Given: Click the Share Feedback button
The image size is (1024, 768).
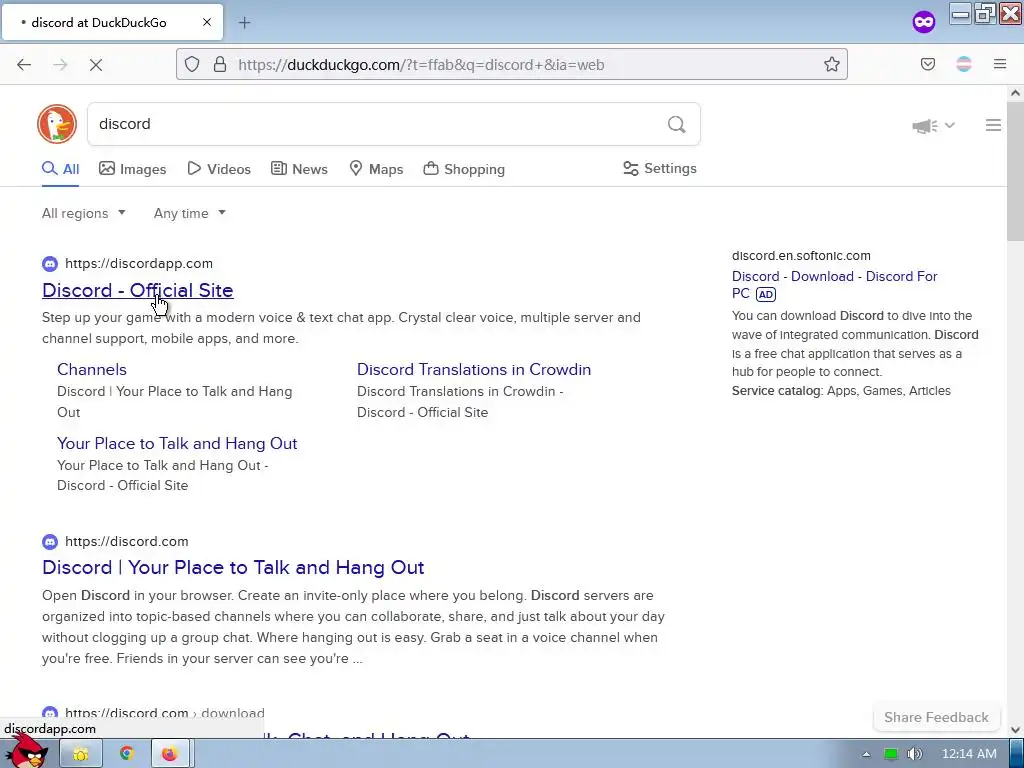Looking at the screenshot, I should 936,718.
